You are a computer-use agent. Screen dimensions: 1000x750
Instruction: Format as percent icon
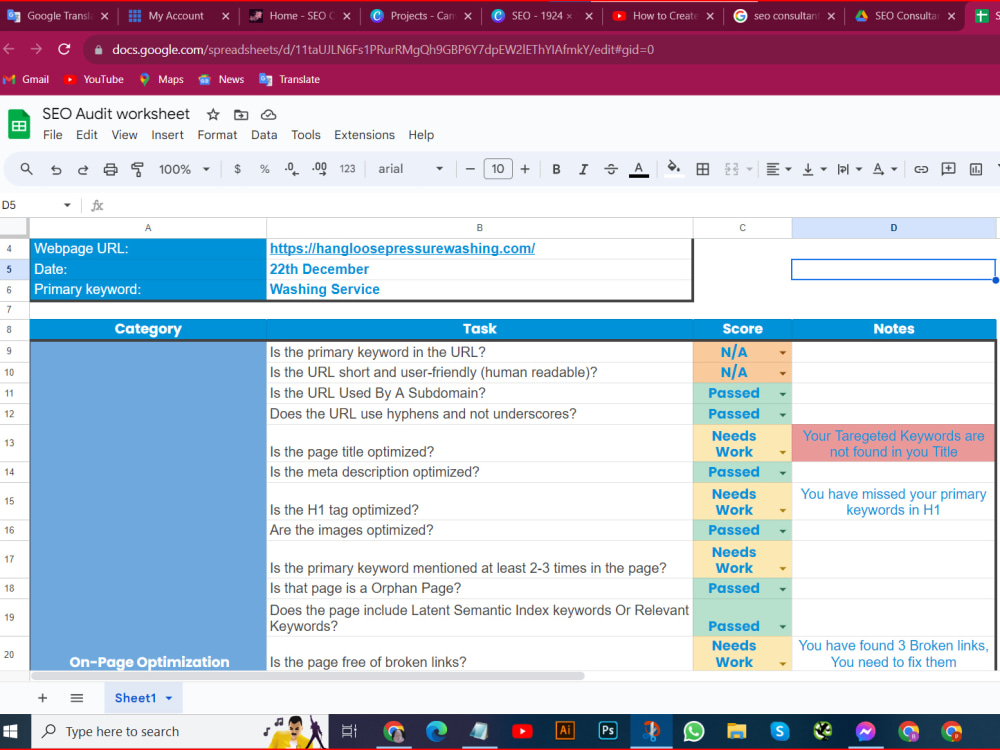pos(265,169)
